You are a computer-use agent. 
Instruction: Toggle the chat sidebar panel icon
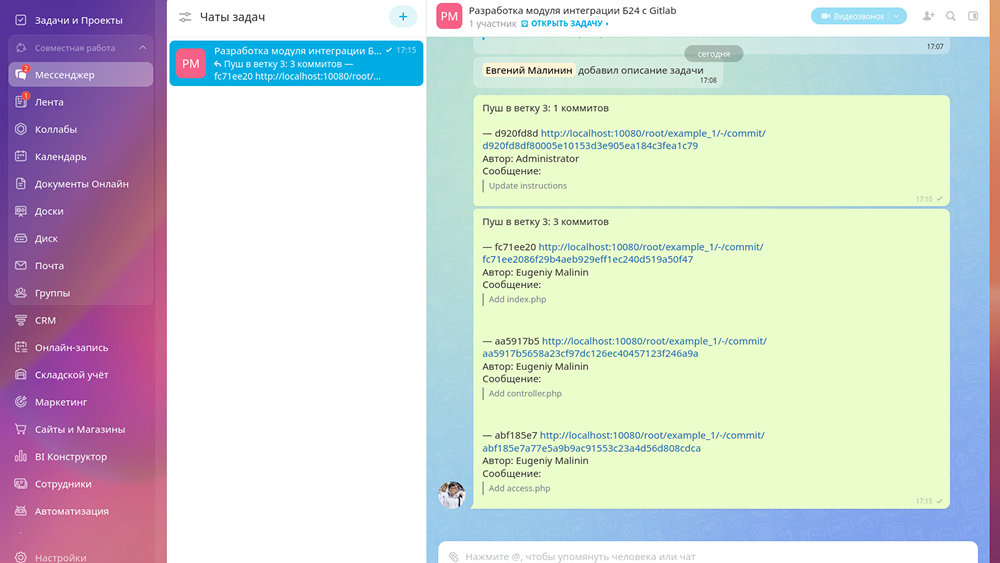point(973,16)
